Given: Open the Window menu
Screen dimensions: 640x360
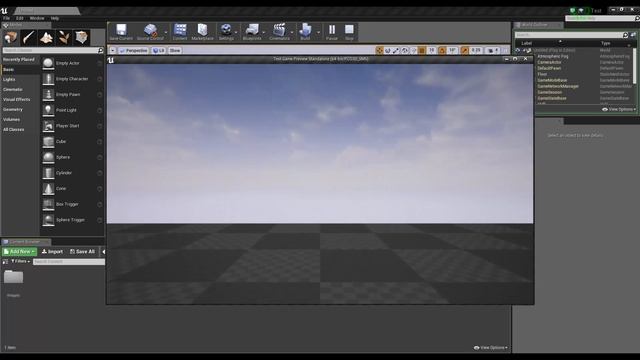Looking at the screenshot, I should pyautogui.click(x=37, y=18).
